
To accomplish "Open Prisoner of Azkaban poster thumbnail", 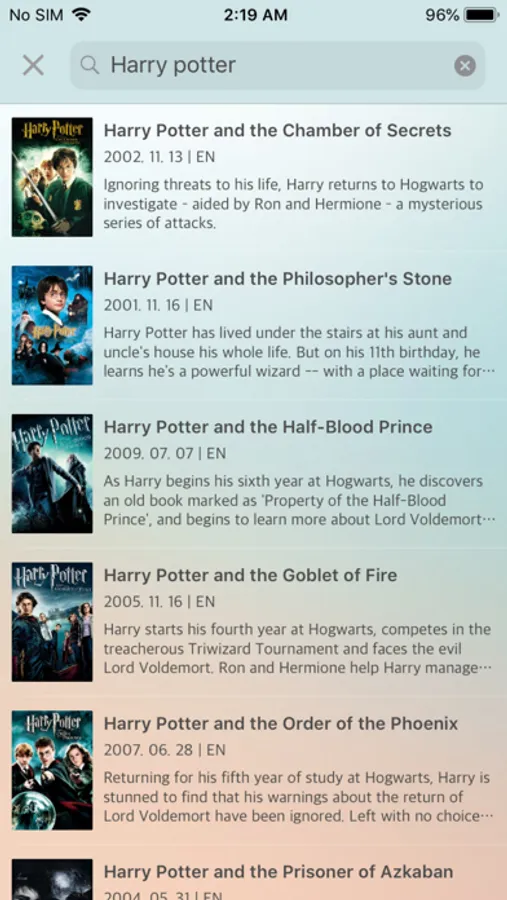I will (x=52, y=879).
